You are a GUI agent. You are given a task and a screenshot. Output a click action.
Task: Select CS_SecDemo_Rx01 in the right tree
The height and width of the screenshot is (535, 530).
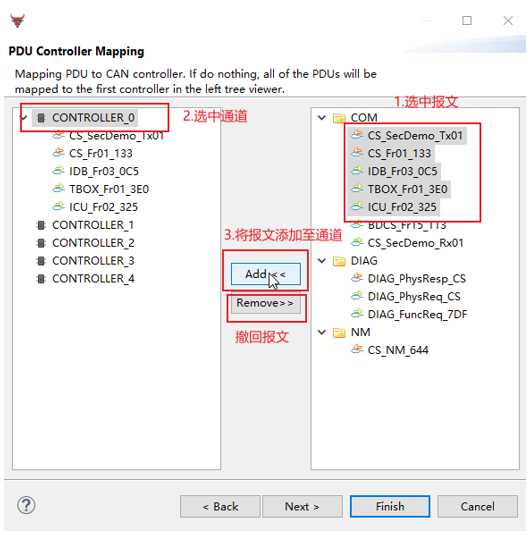[x=415, y=243]
